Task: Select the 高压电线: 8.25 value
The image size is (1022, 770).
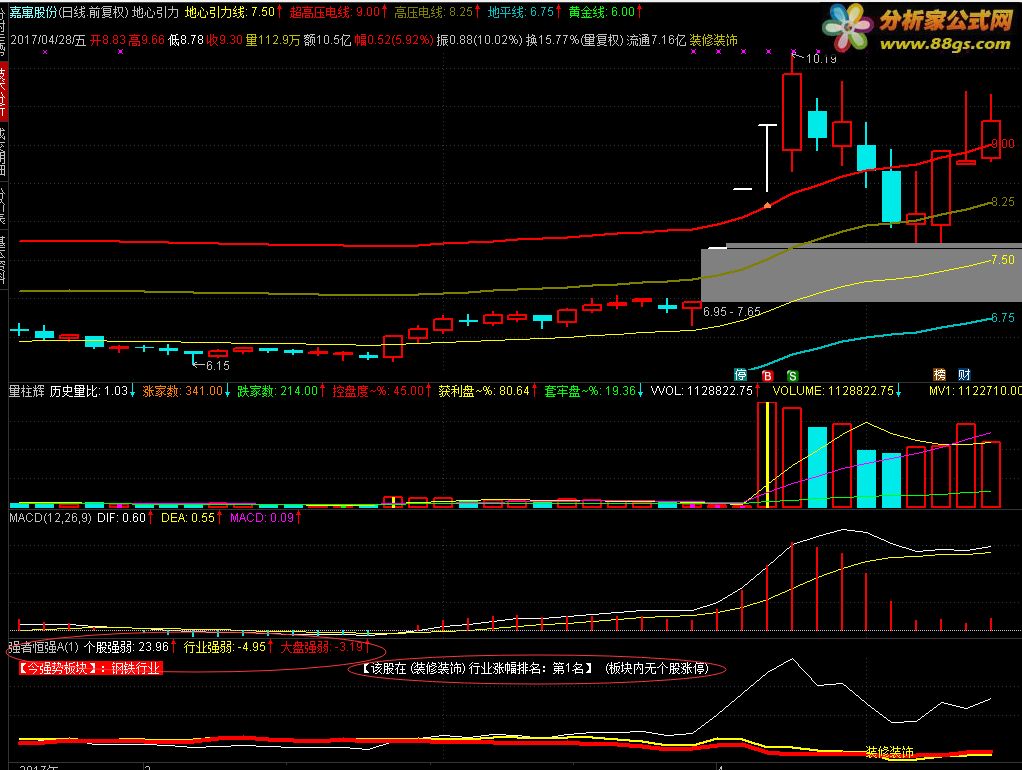Action: [433, 12]
